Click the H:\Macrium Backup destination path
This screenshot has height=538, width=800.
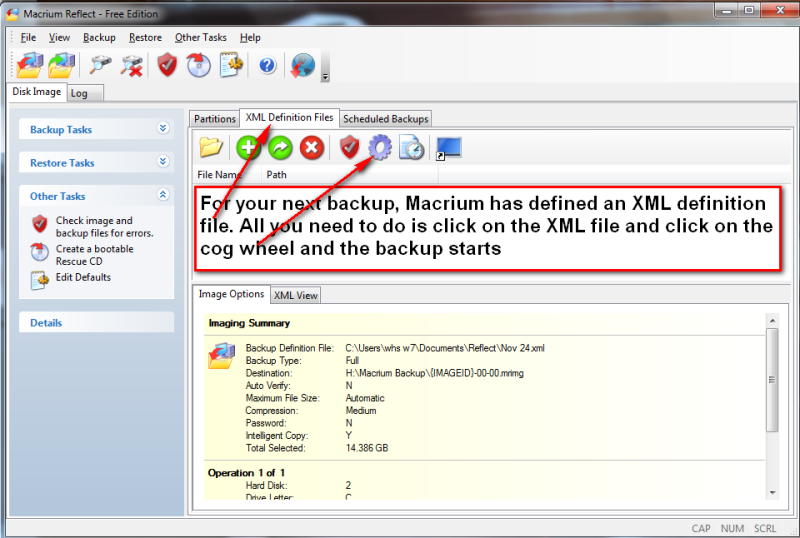(x=435, y=373)
